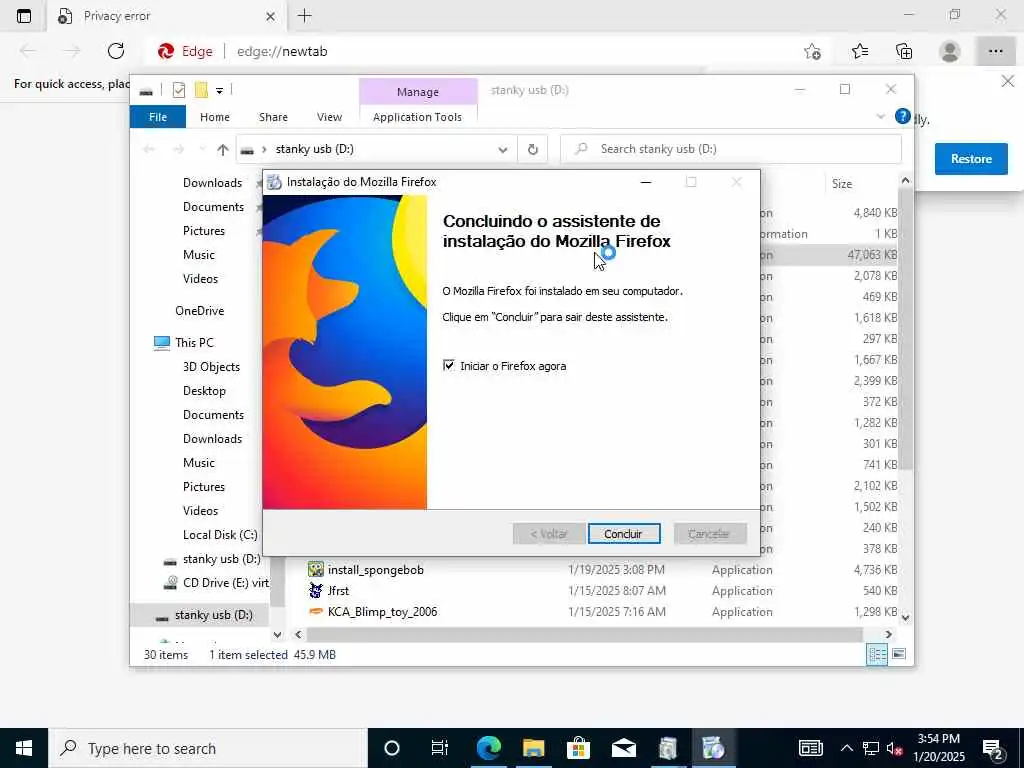Open Edge Favorites list icon
The image size is (1024, 768).
859,51
